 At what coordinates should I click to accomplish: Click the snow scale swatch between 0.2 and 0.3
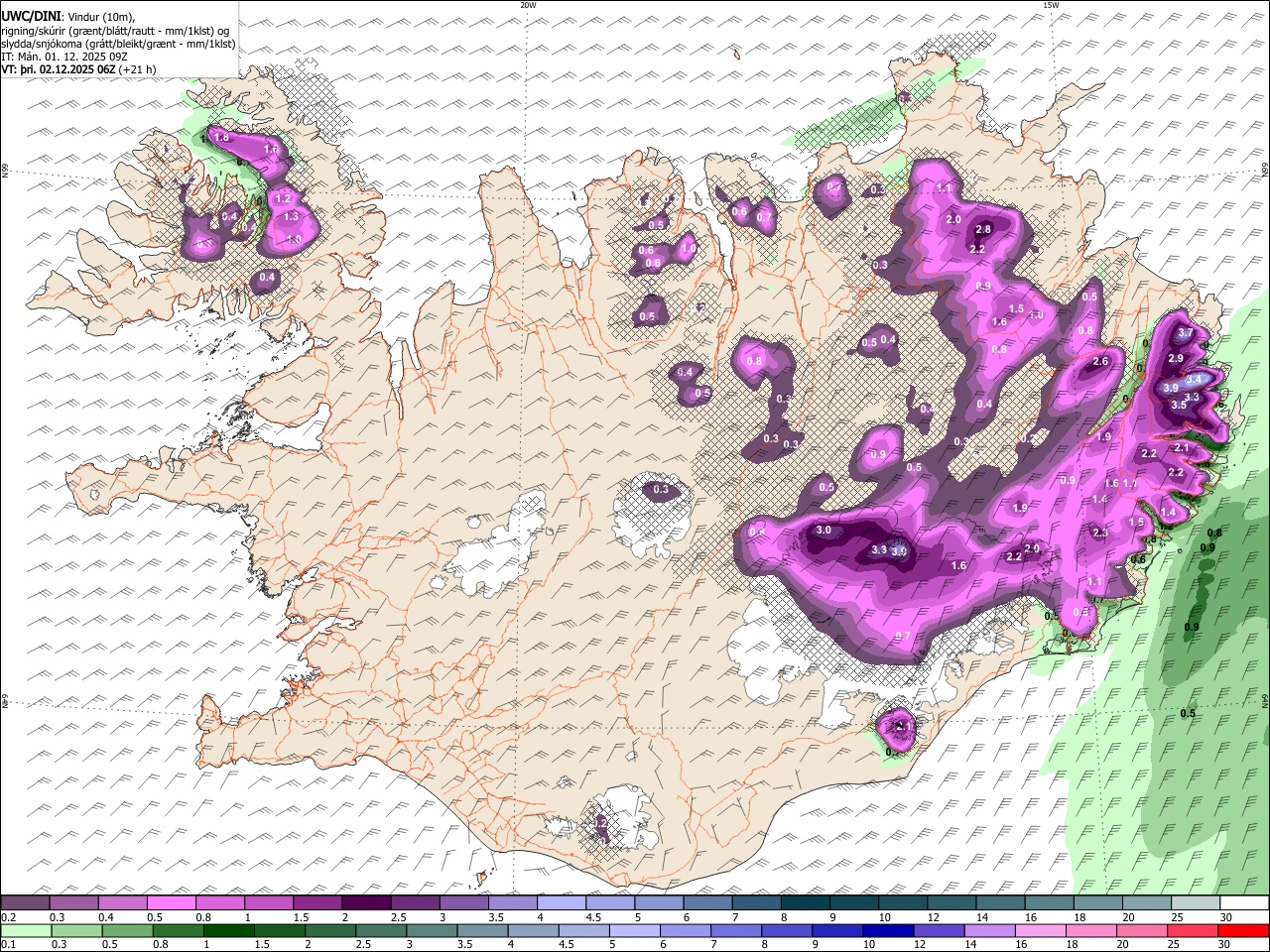[x=25, y=903]
